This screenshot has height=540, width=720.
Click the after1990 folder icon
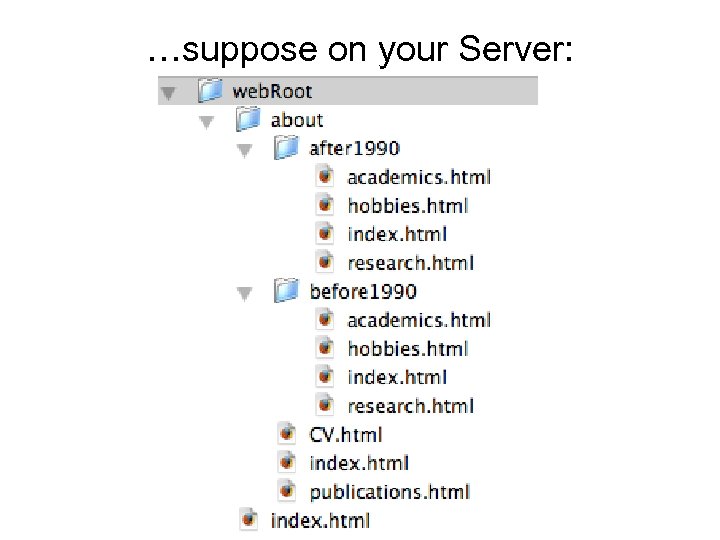click(x=287, y=148)
